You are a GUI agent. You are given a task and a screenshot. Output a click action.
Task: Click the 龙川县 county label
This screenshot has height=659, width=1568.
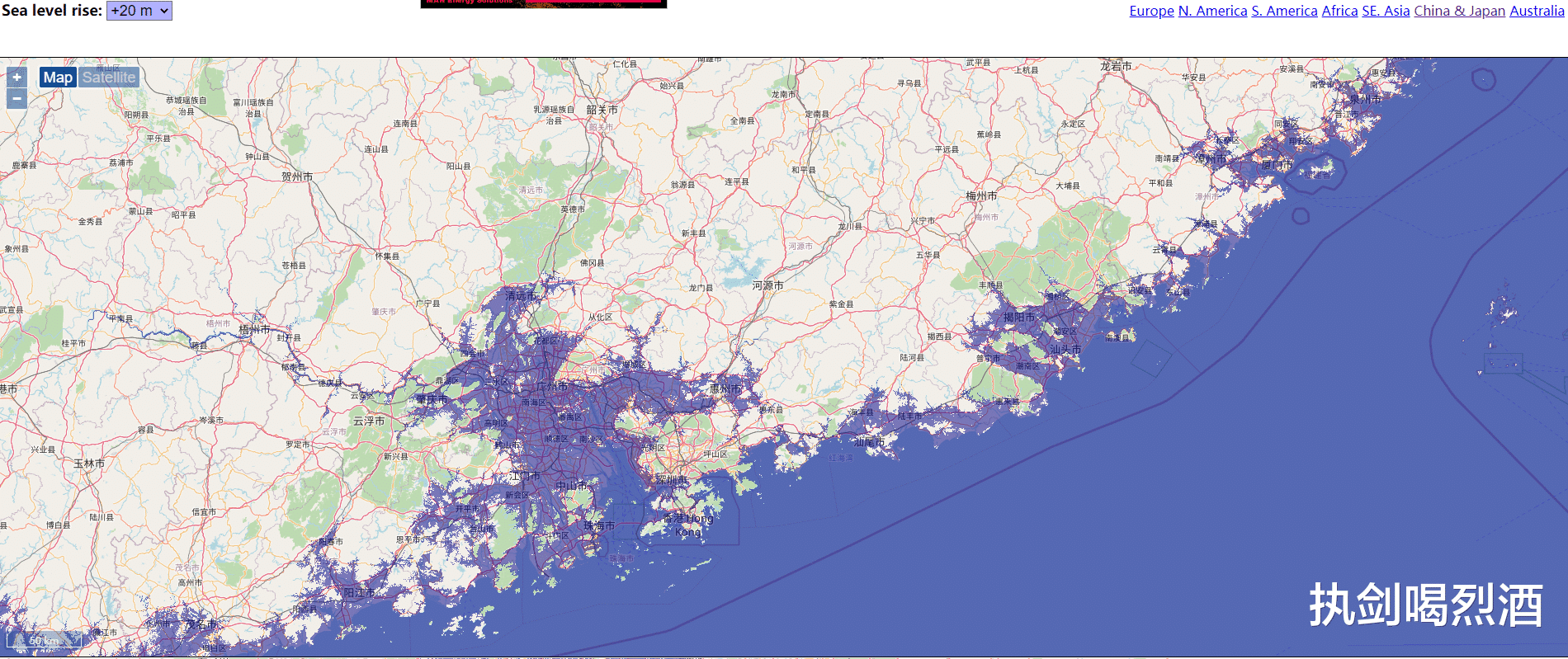click(x=850, y=226)
